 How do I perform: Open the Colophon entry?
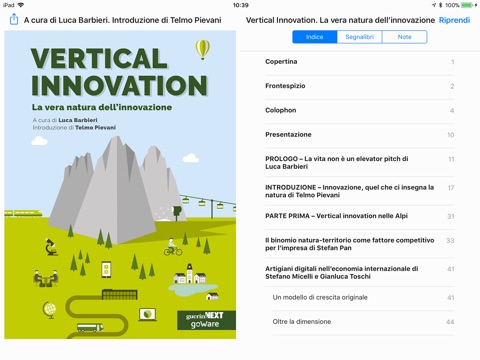click(360, 110)
